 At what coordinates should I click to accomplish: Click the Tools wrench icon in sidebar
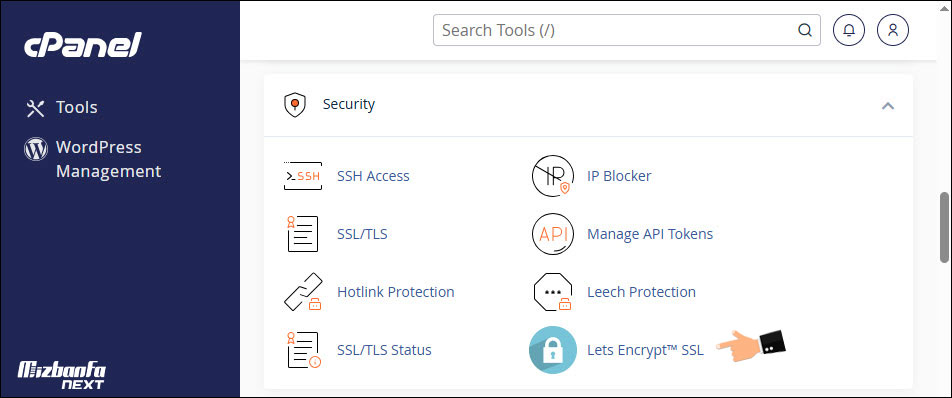35,108
